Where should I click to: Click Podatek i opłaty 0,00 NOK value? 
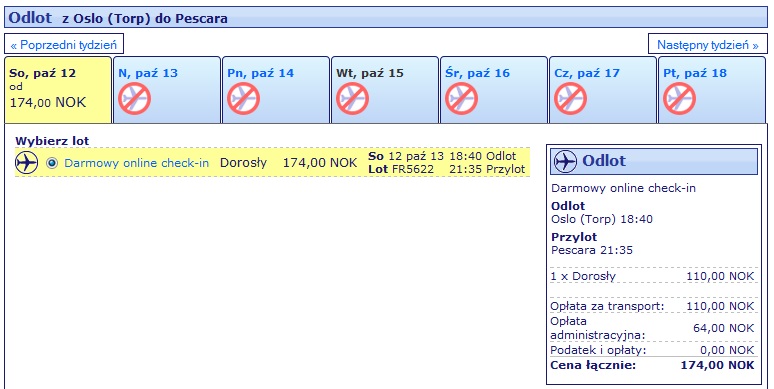click(727, 350)
